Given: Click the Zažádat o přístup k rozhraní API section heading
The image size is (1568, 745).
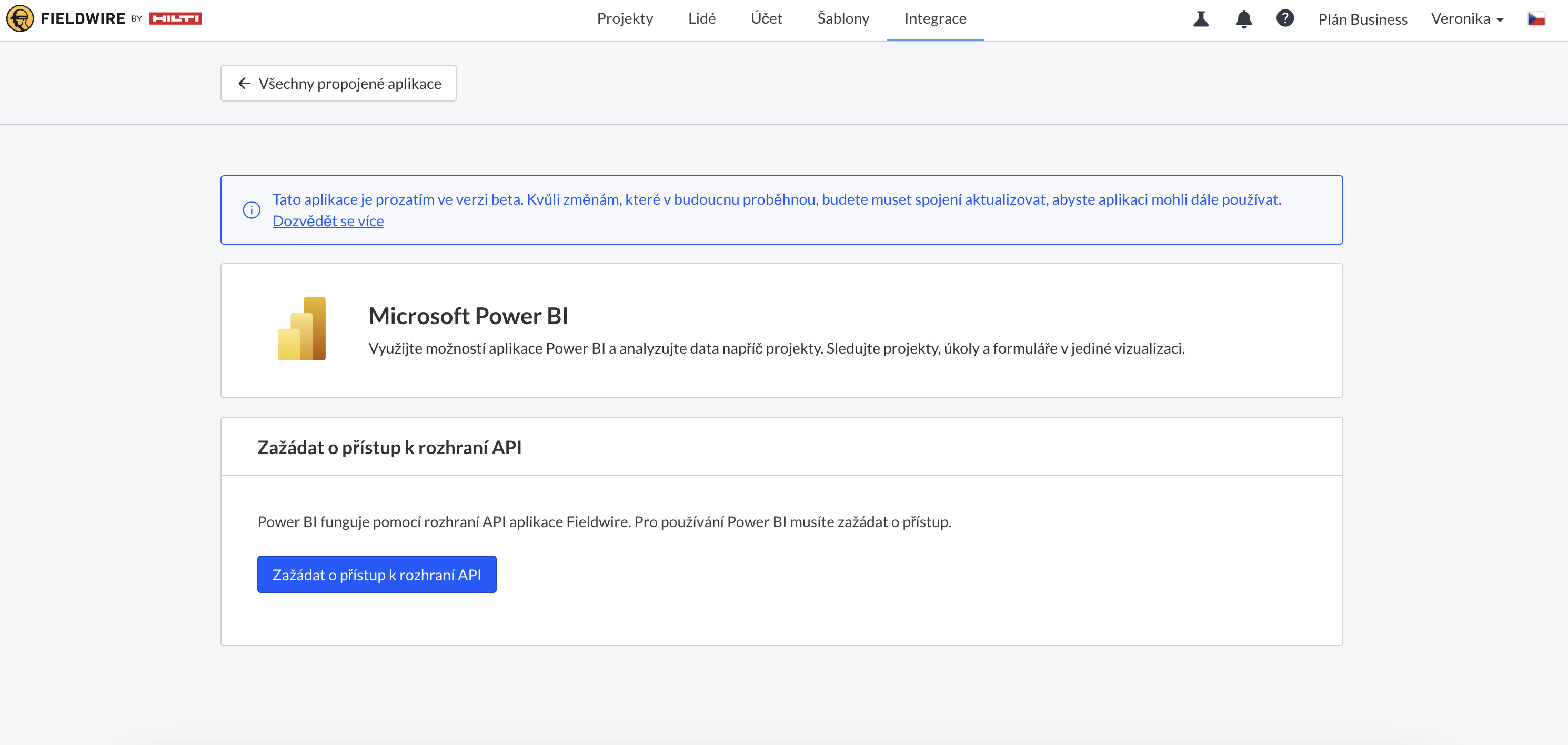Looking at the screenshot, I should coord(389,447).
